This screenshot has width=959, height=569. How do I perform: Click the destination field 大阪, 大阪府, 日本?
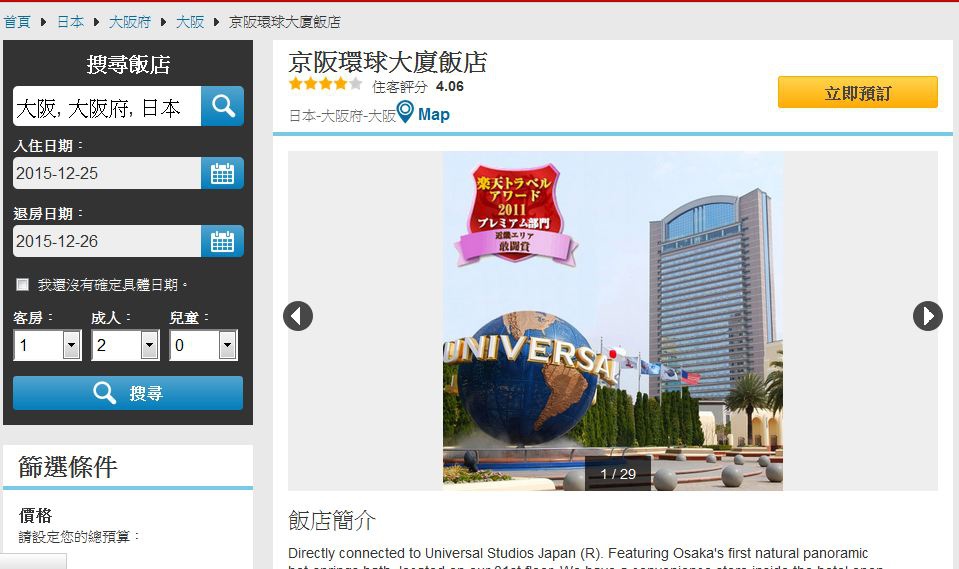(x=107, y=106)
